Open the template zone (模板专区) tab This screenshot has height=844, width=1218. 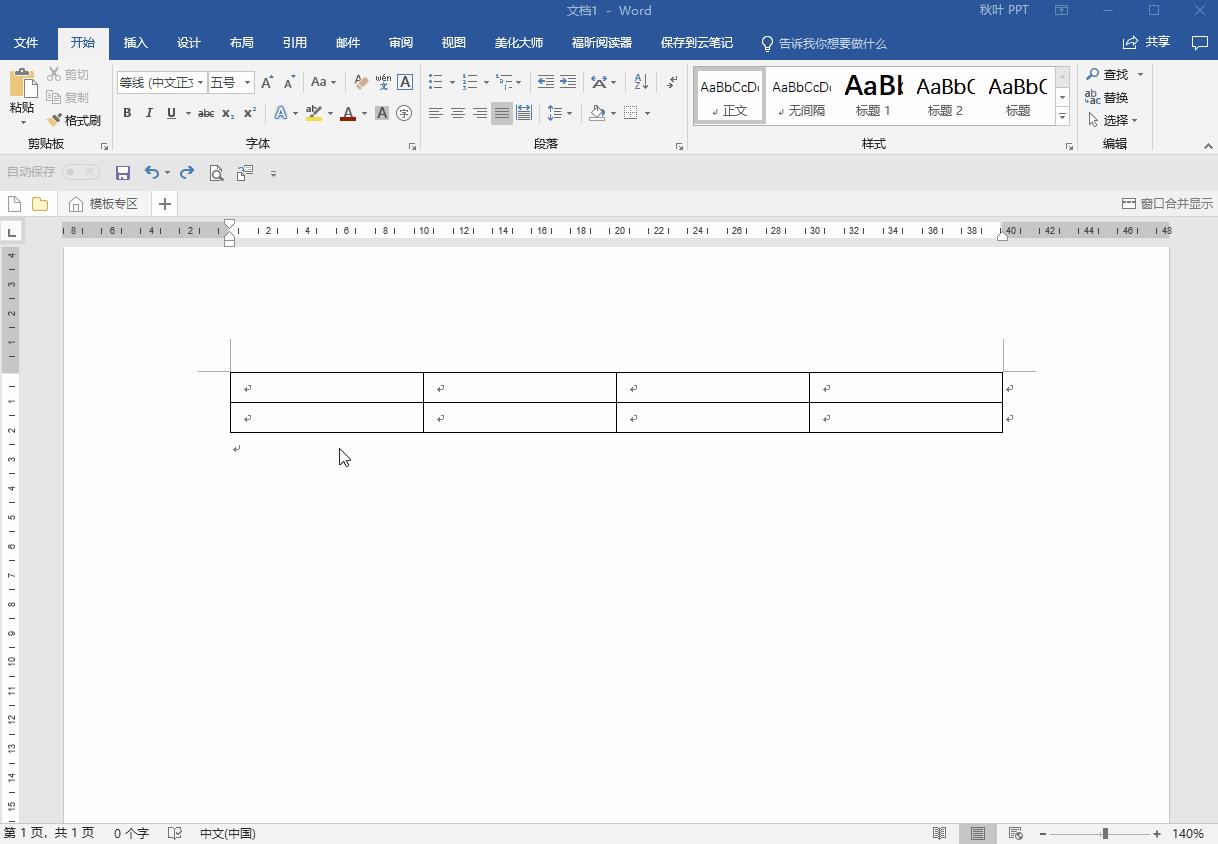(104, 204)
